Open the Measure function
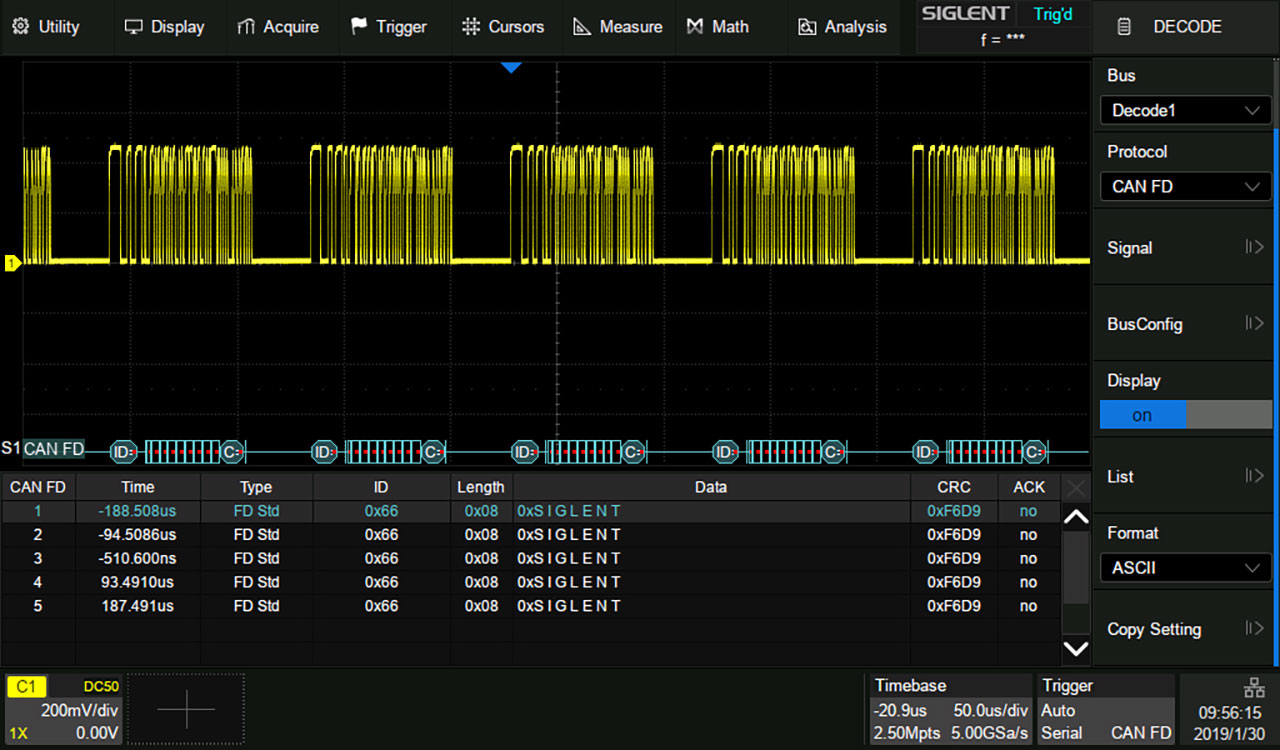 (618, 27)
